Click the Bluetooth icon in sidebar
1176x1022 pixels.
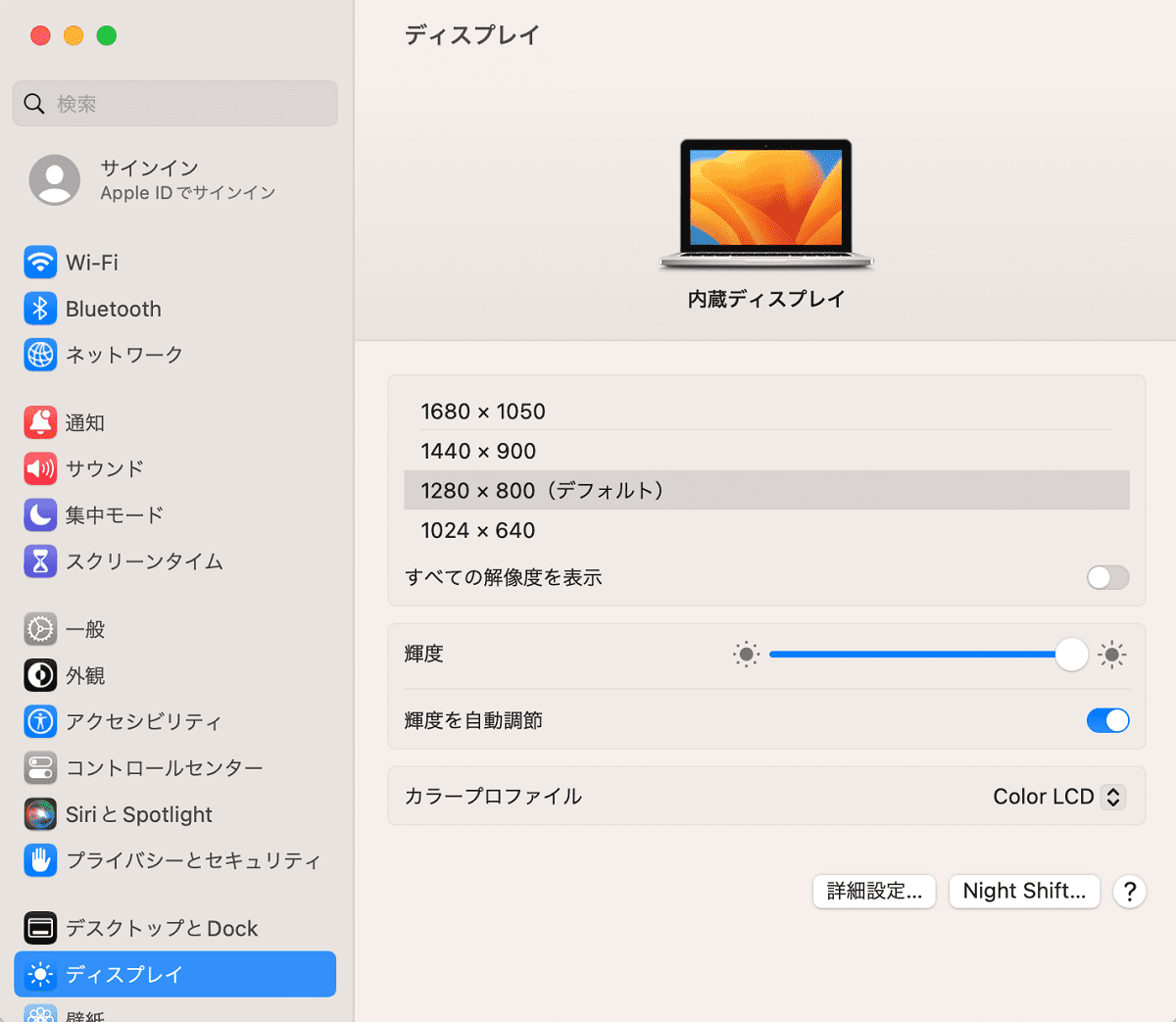click(40, 309)
